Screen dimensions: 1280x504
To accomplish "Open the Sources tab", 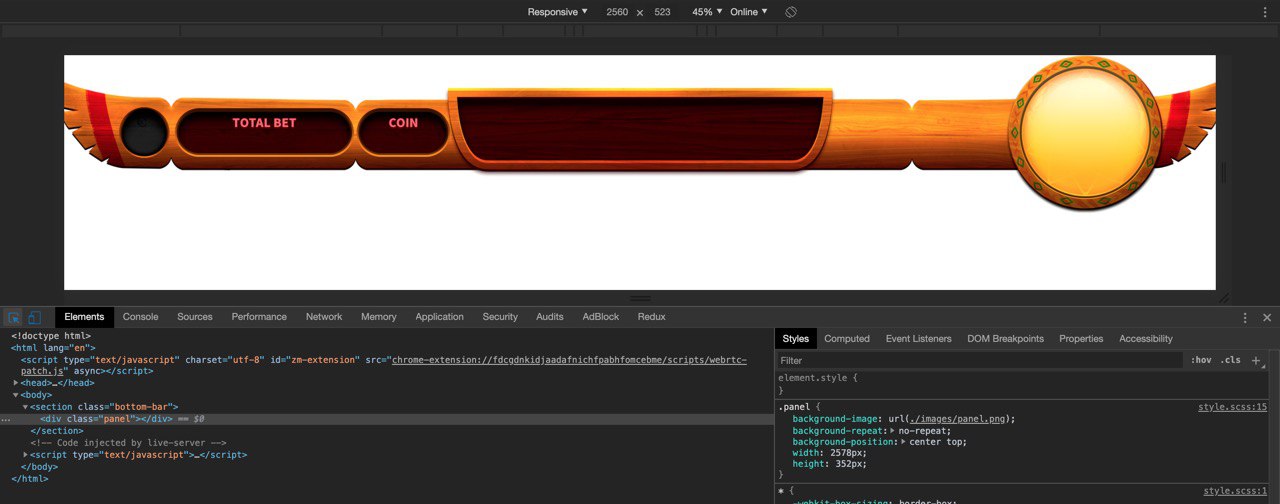I will pyautogui.click(x=195, y=317).
